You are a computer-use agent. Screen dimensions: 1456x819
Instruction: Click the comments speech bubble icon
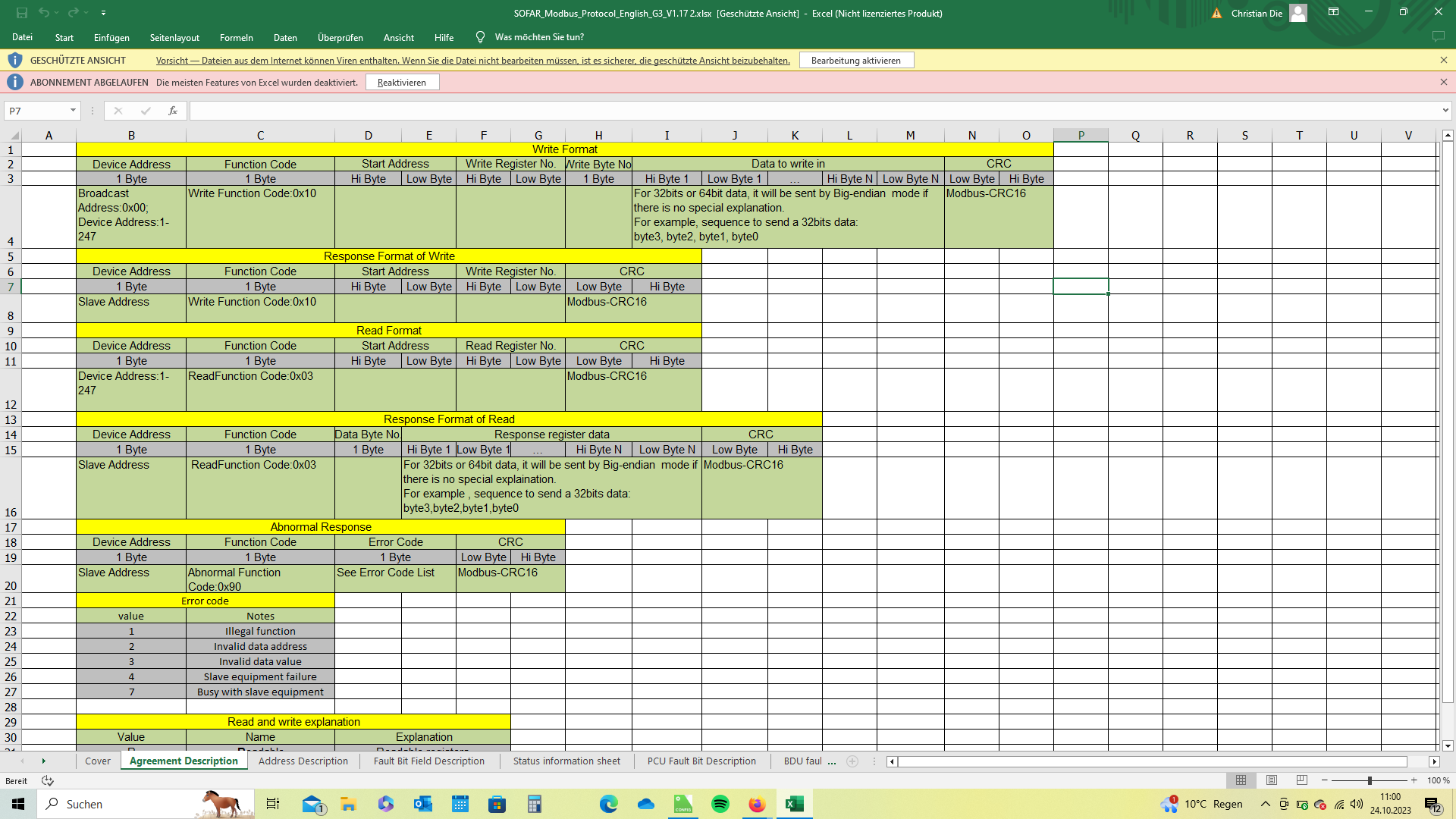[x=1438, y=36]
